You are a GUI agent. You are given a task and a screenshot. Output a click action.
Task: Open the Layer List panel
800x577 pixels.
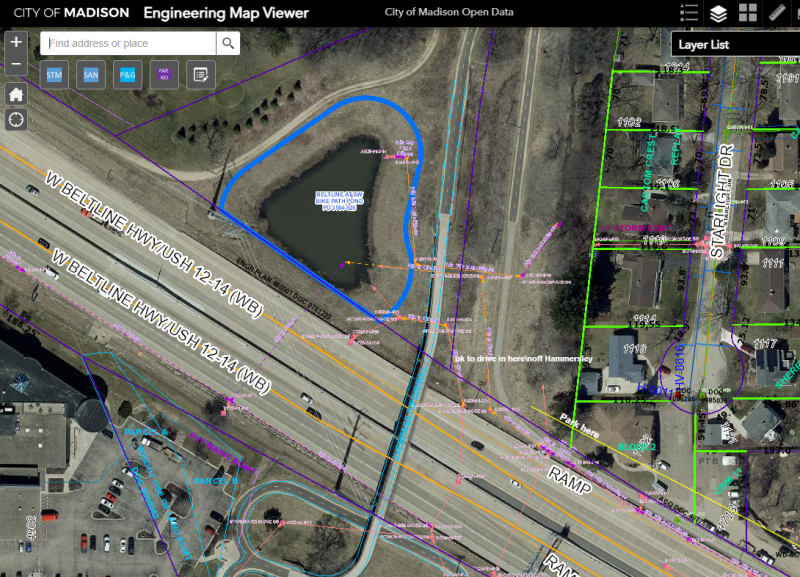point(718,13)
